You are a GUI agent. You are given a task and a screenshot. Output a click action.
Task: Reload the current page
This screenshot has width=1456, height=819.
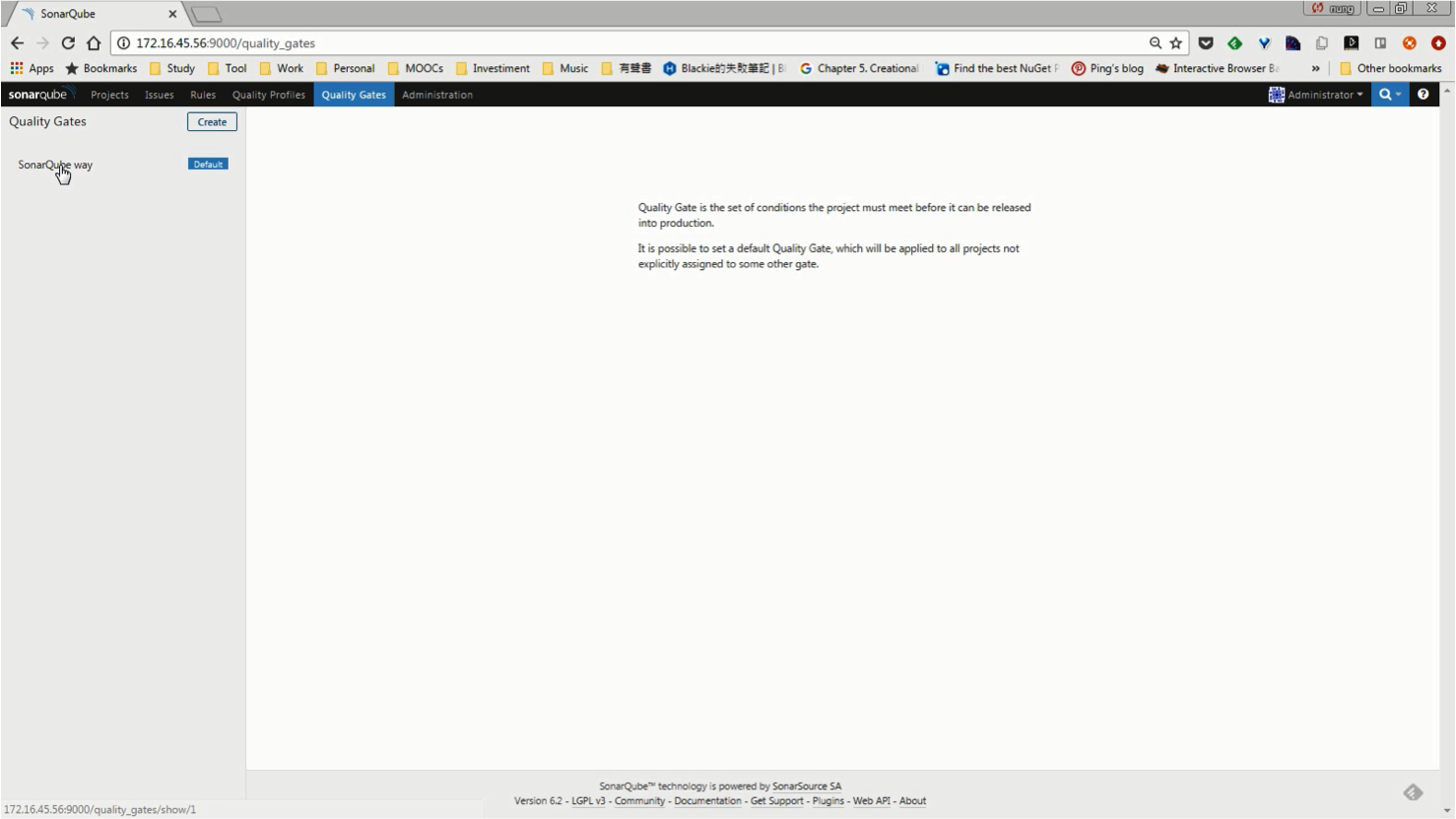(x=68, y=43)
